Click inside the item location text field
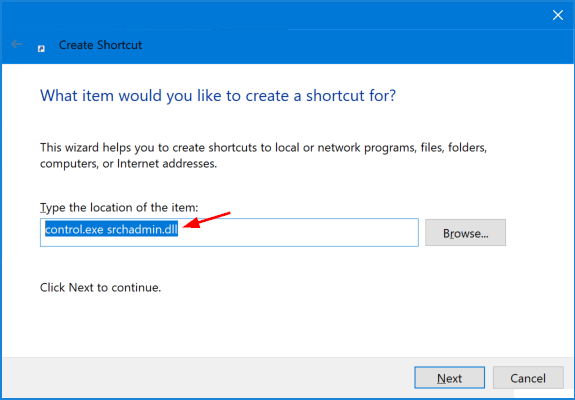 [x=229, y=232]
